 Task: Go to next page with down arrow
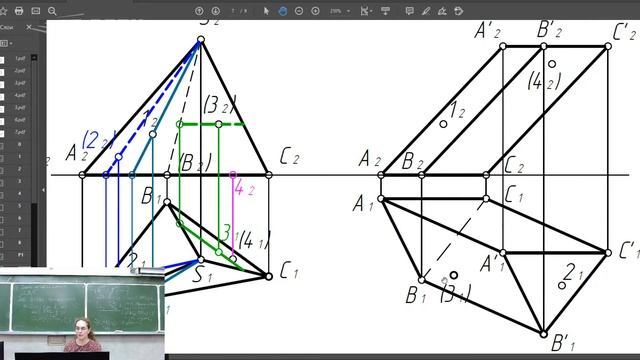click(x=216, y=11)
